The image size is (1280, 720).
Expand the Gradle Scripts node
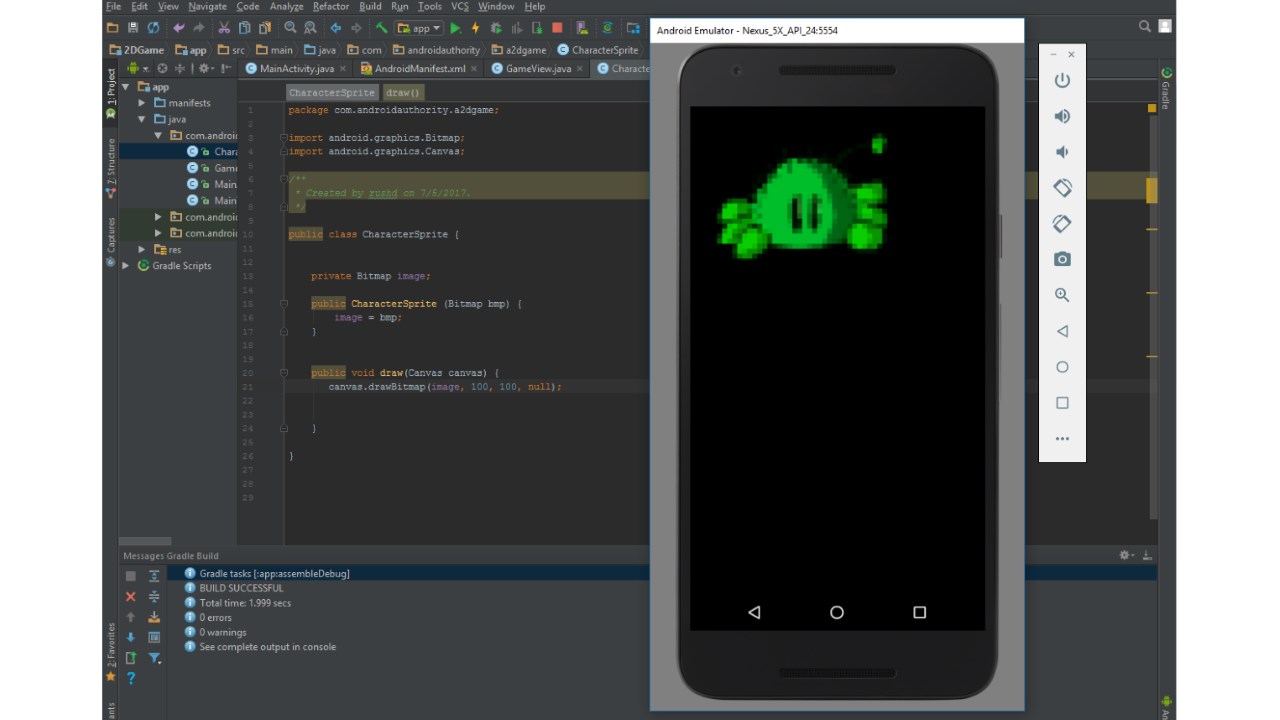(x=126, y=266)
